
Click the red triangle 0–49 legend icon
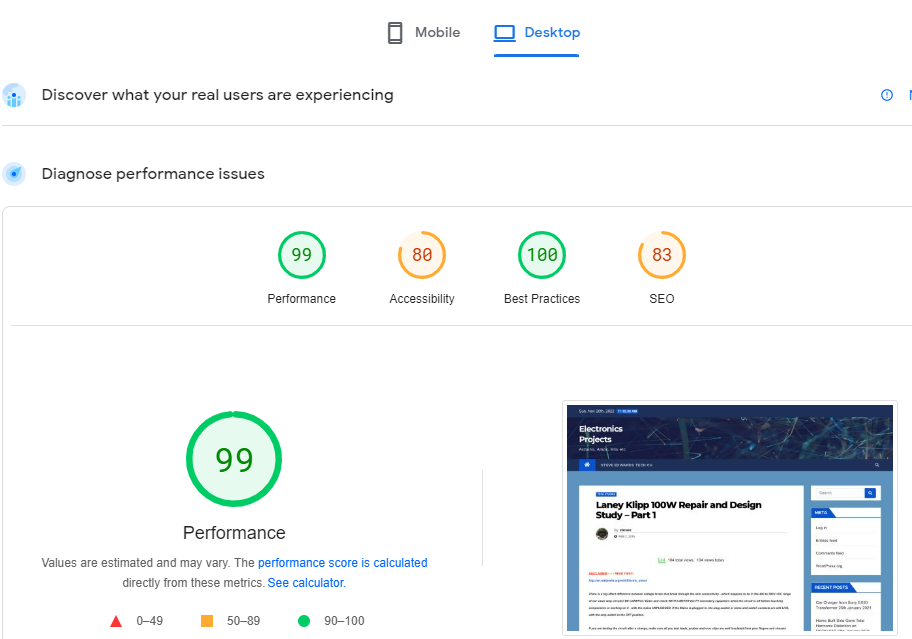[116, 621]
